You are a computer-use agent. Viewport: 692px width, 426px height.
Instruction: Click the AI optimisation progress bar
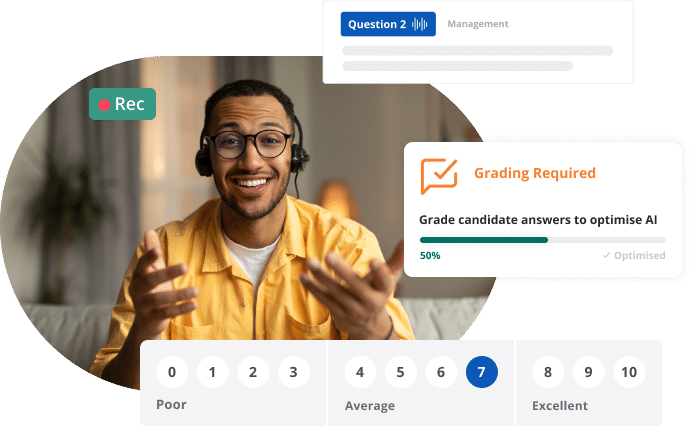(x=542, y=240)
